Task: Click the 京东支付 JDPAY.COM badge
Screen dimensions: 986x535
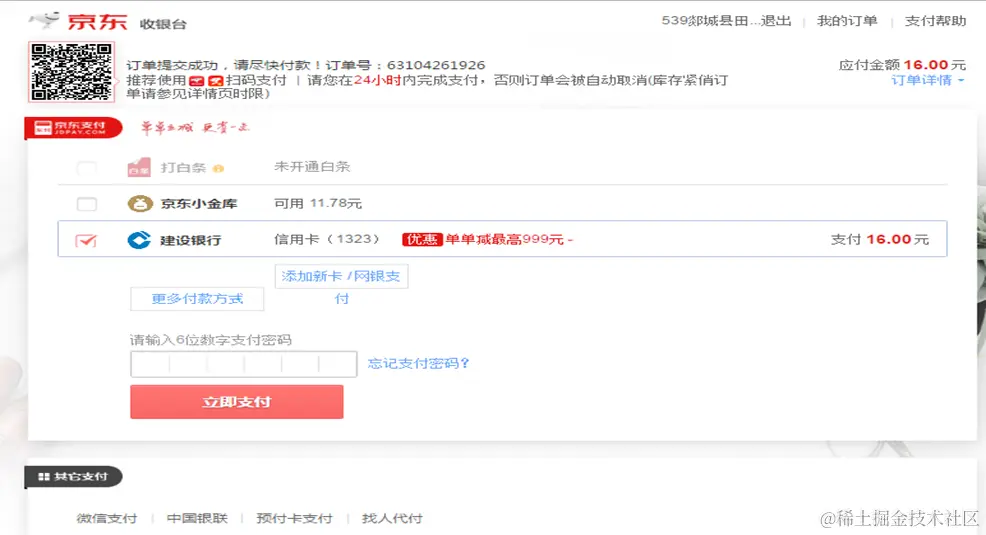Action: (x=73, y=128)
